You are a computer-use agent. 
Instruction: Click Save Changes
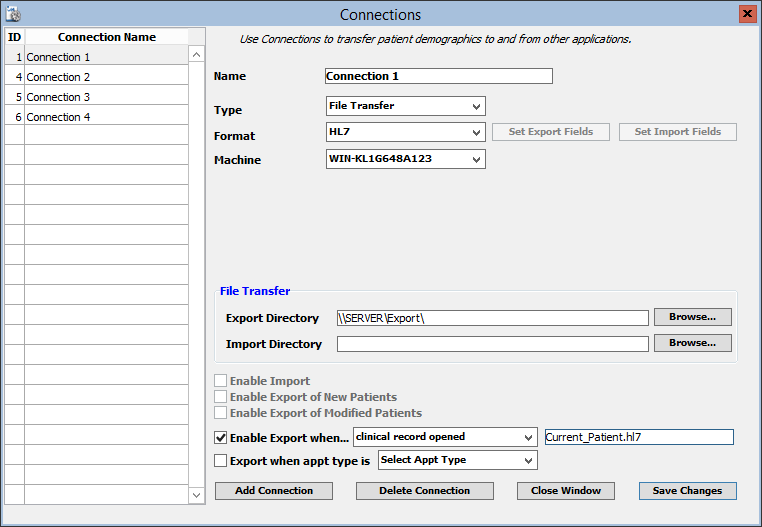pos(687,491)
